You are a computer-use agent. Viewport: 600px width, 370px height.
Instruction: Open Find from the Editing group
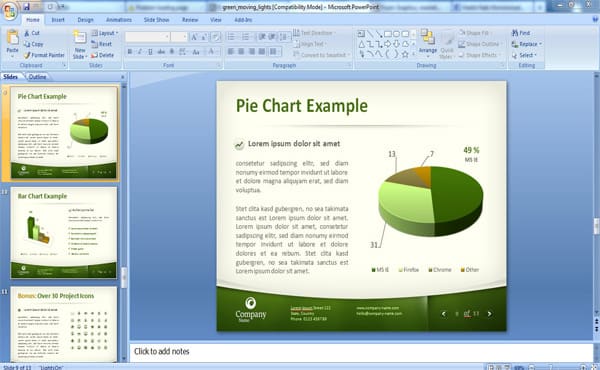pos(521,33)
